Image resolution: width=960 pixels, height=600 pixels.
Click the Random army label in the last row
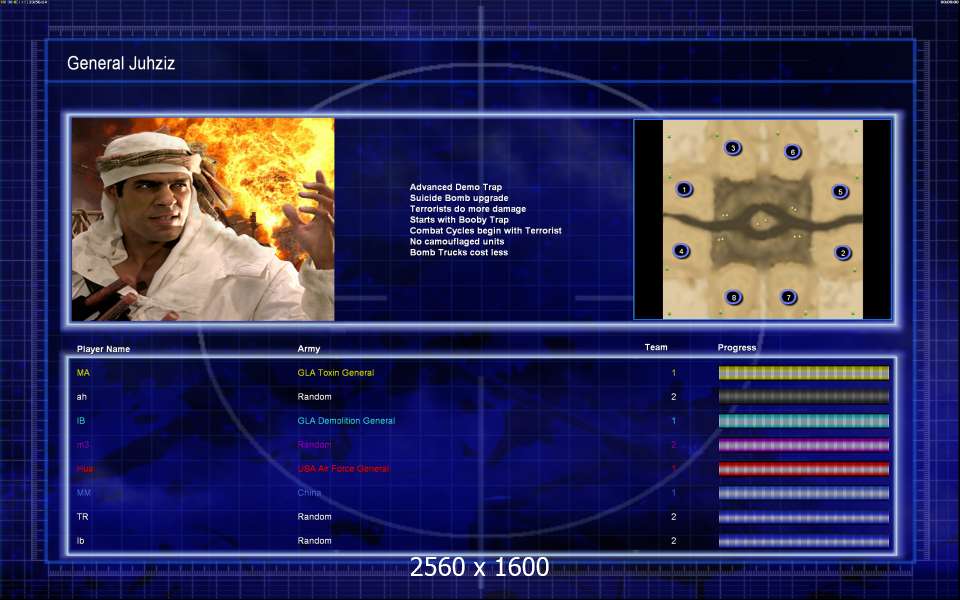(314, 541)
